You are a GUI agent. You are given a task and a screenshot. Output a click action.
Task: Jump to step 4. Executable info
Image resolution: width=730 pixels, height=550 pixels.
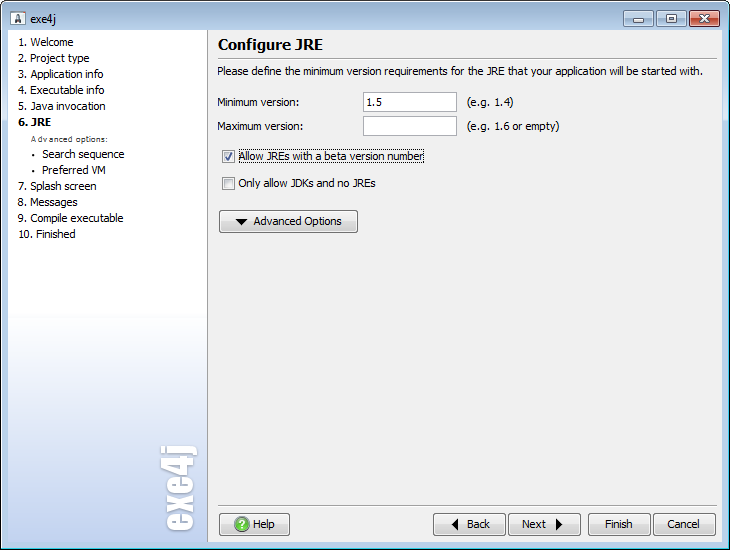tap(61, 90)
